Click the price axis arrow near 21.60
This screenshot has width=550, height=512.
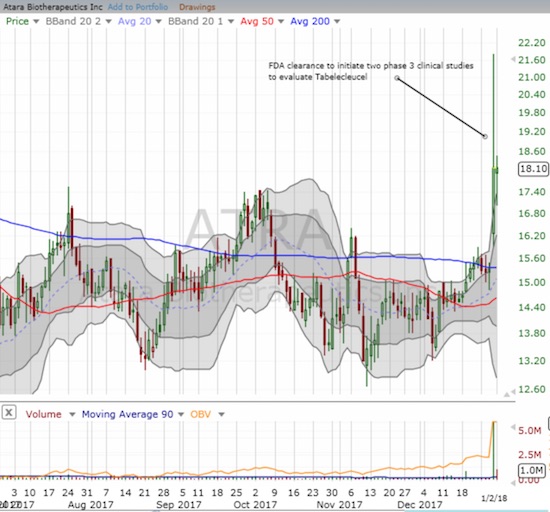[513, 59]
